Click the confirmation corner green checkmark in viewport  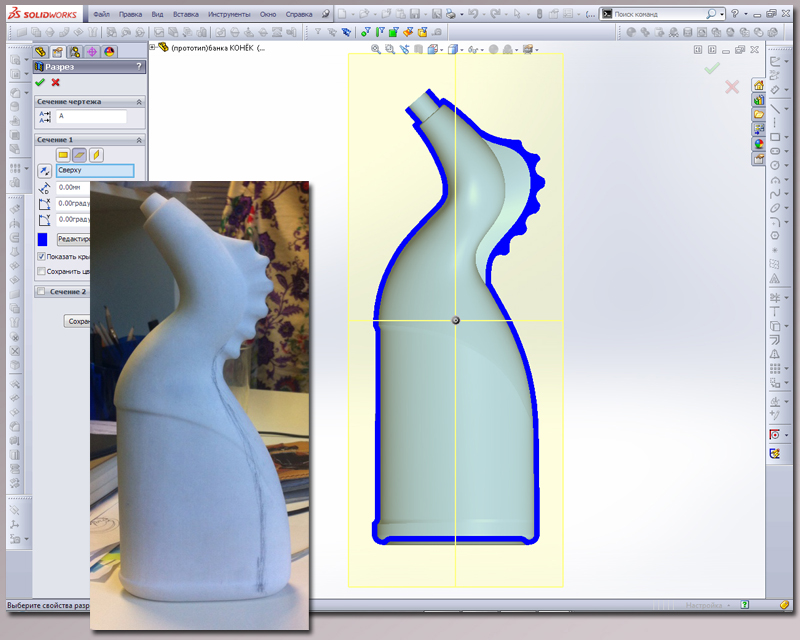point(712,68)
